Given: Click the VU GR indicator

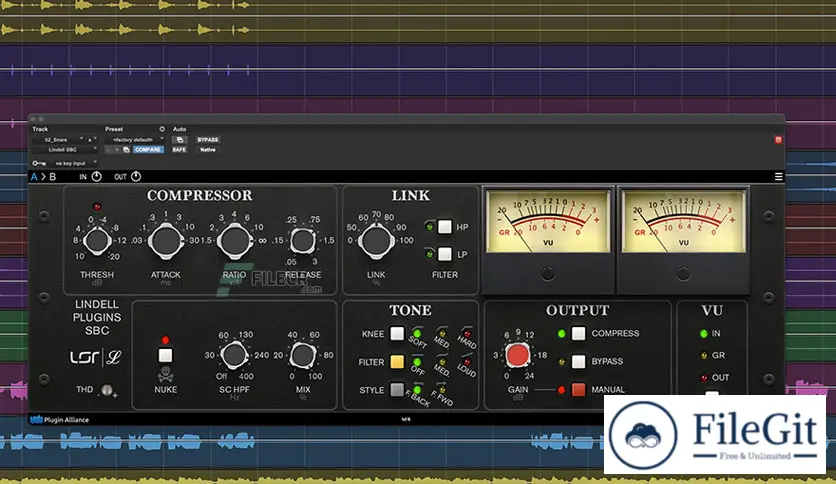Looking at the screenshot, I should pyautogui.click(x=704, y=356).
